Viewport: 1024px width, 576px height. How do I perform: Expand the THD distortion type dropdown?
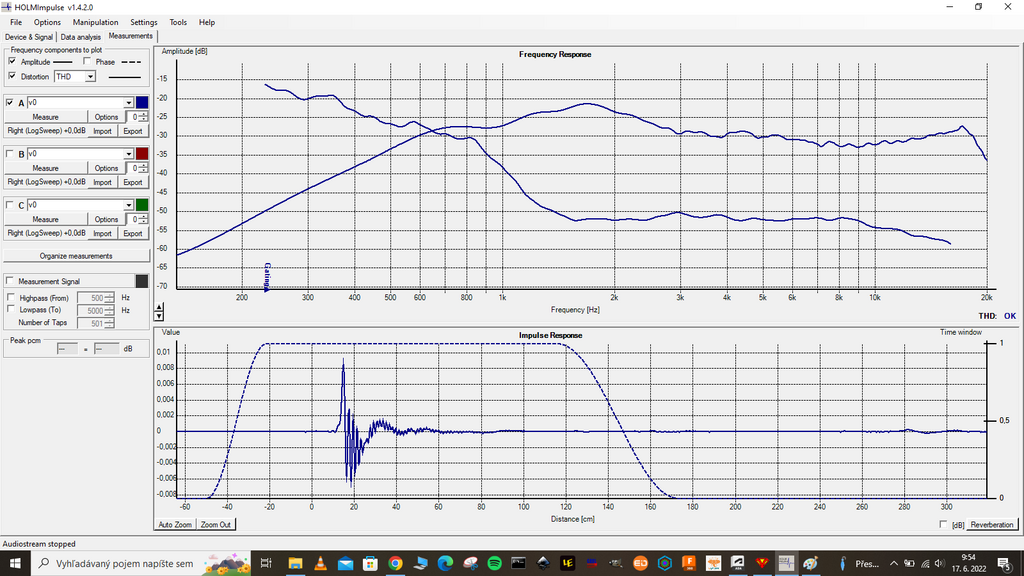click(x=90, y=76)
